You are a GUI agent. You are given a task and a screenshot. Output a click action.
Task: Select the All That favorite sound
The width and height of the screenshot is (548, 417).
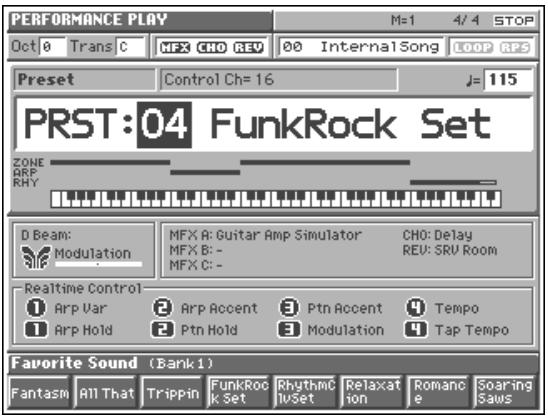click(106, 393)
